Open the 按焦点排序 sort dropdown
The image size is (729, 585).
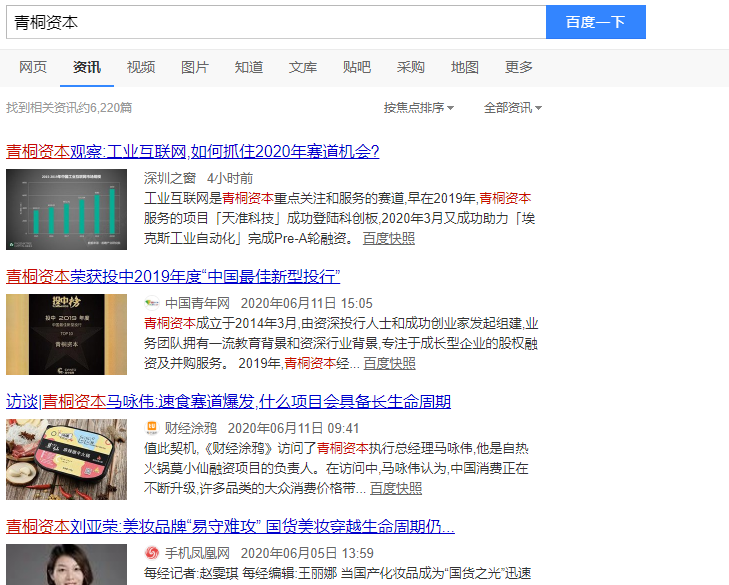pos(418,108)
